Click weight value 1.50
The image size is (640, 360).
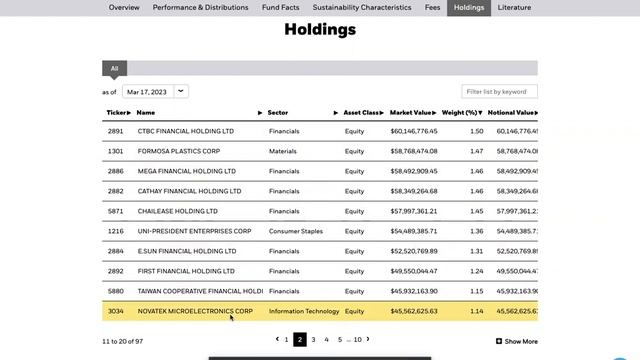(477, 131)
